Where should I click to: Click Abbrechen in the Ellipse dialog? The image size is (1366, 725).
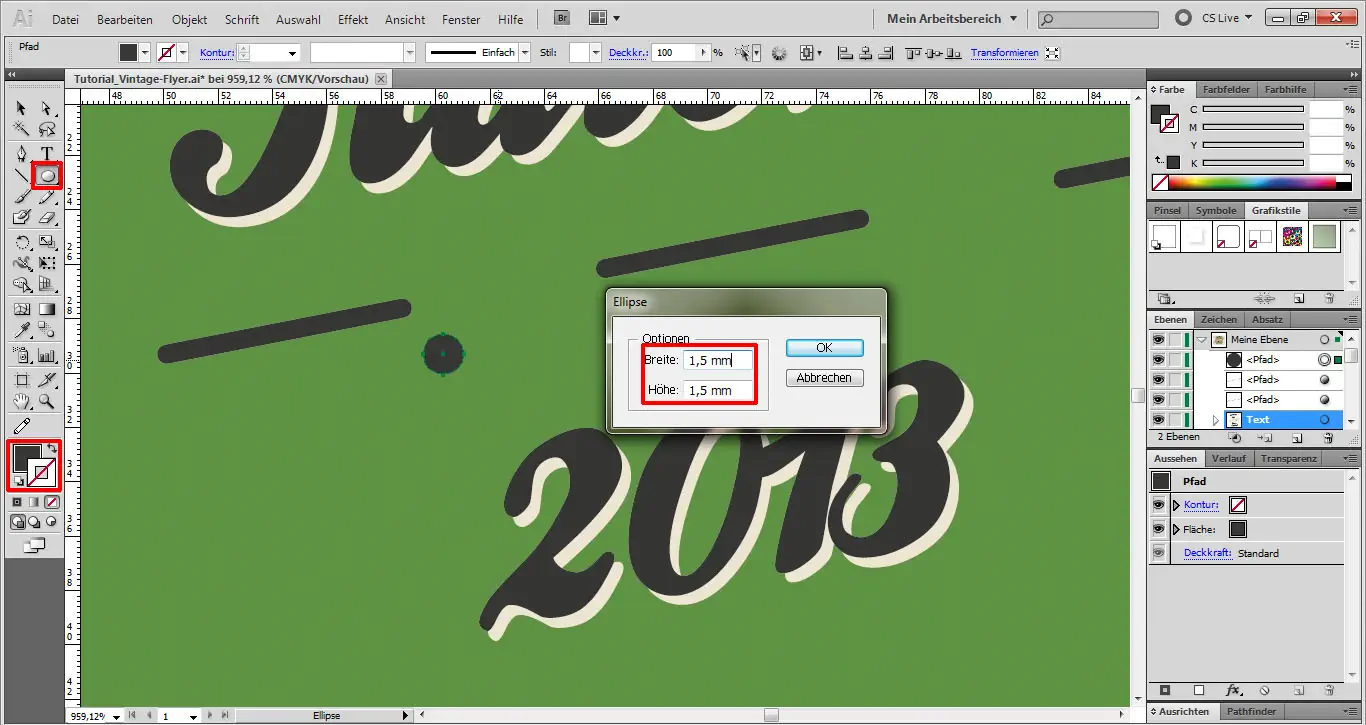pos(824,378)
